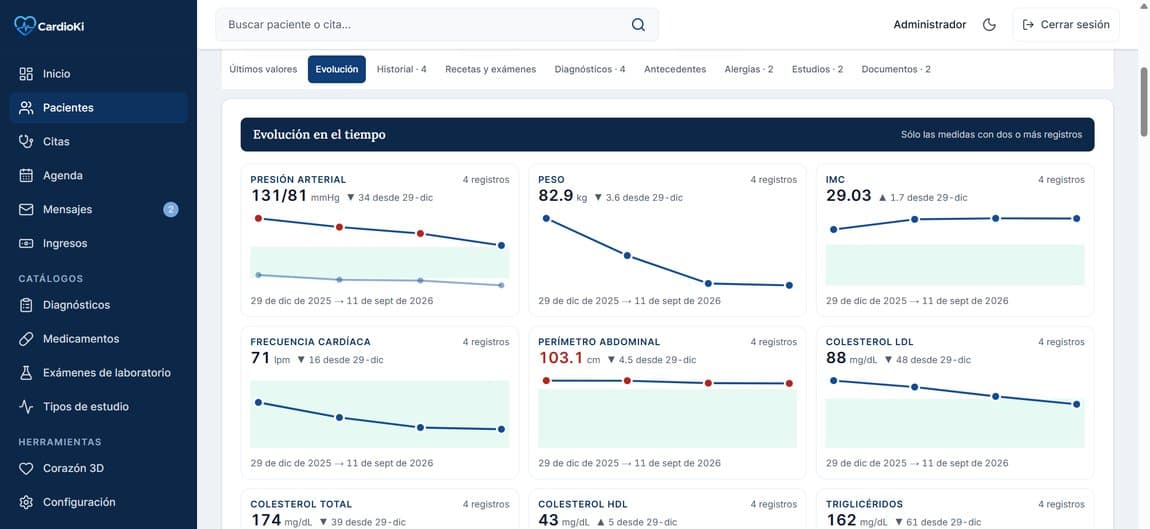1150x529 pixels.
Task: Click the Evolución en el tiempo header
Action: pos(319,135)
